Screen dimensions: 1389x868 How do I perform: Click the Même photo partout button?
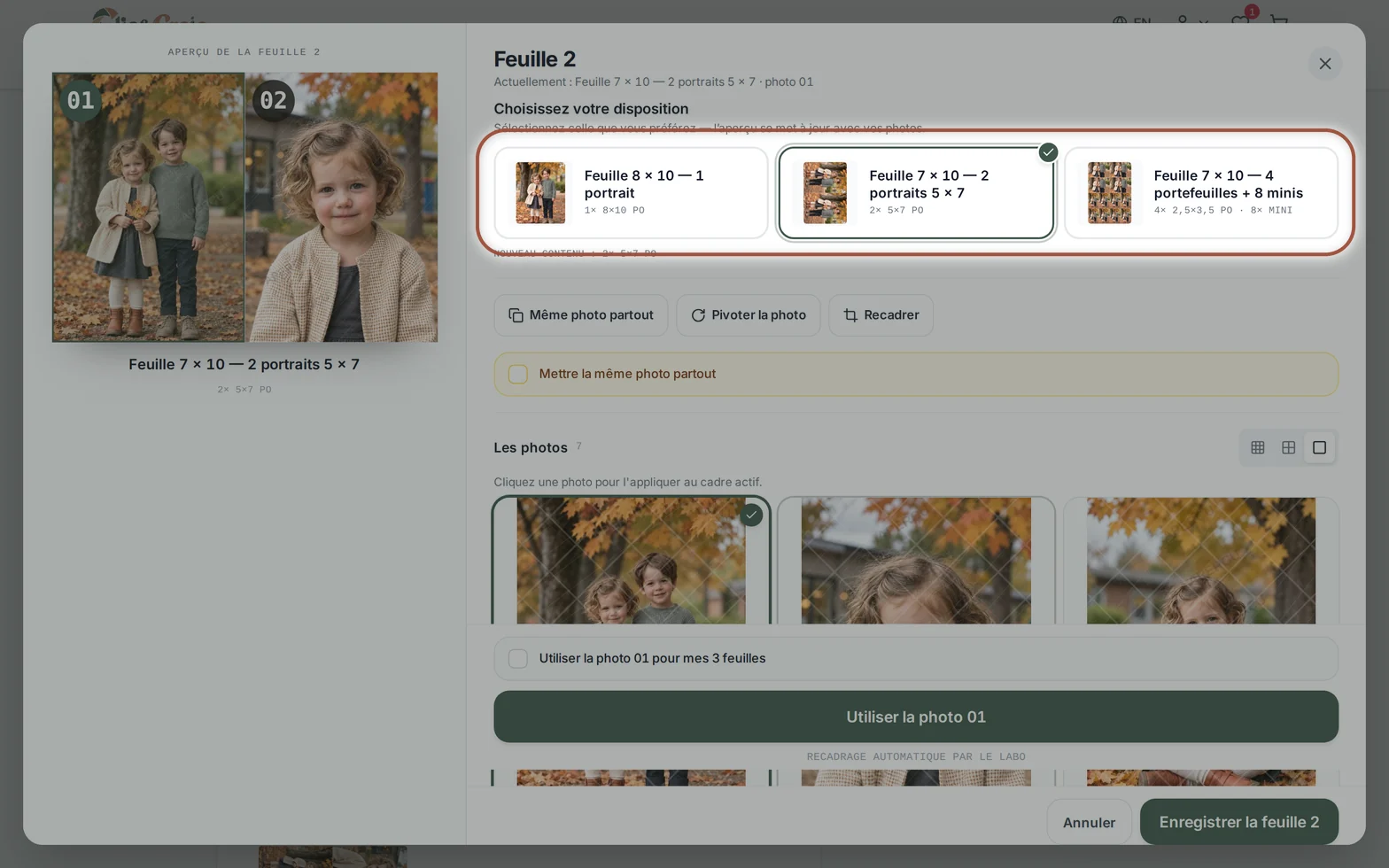tap(580, 315)
